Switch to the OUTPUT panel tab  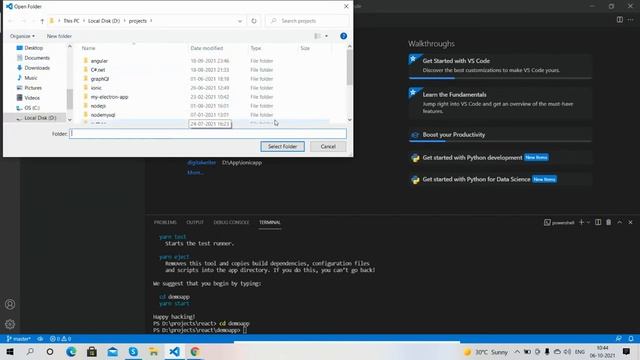(195, 222)
